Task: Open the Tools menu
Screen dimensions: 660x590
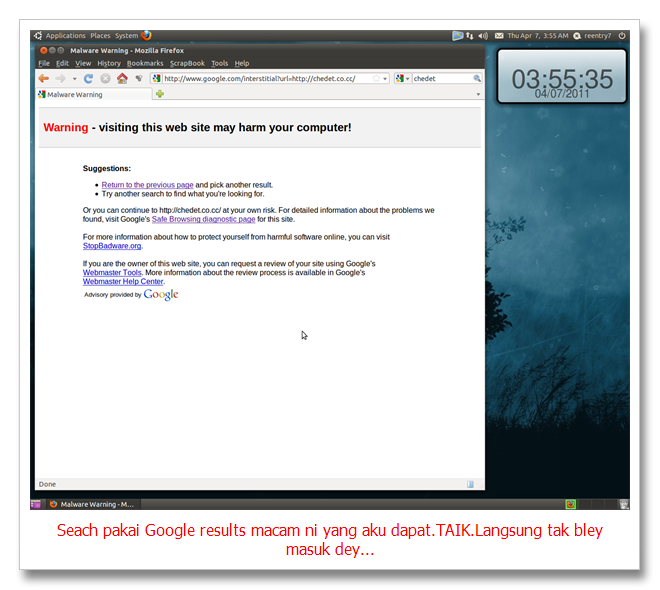Action: click(x=219, y=63)
